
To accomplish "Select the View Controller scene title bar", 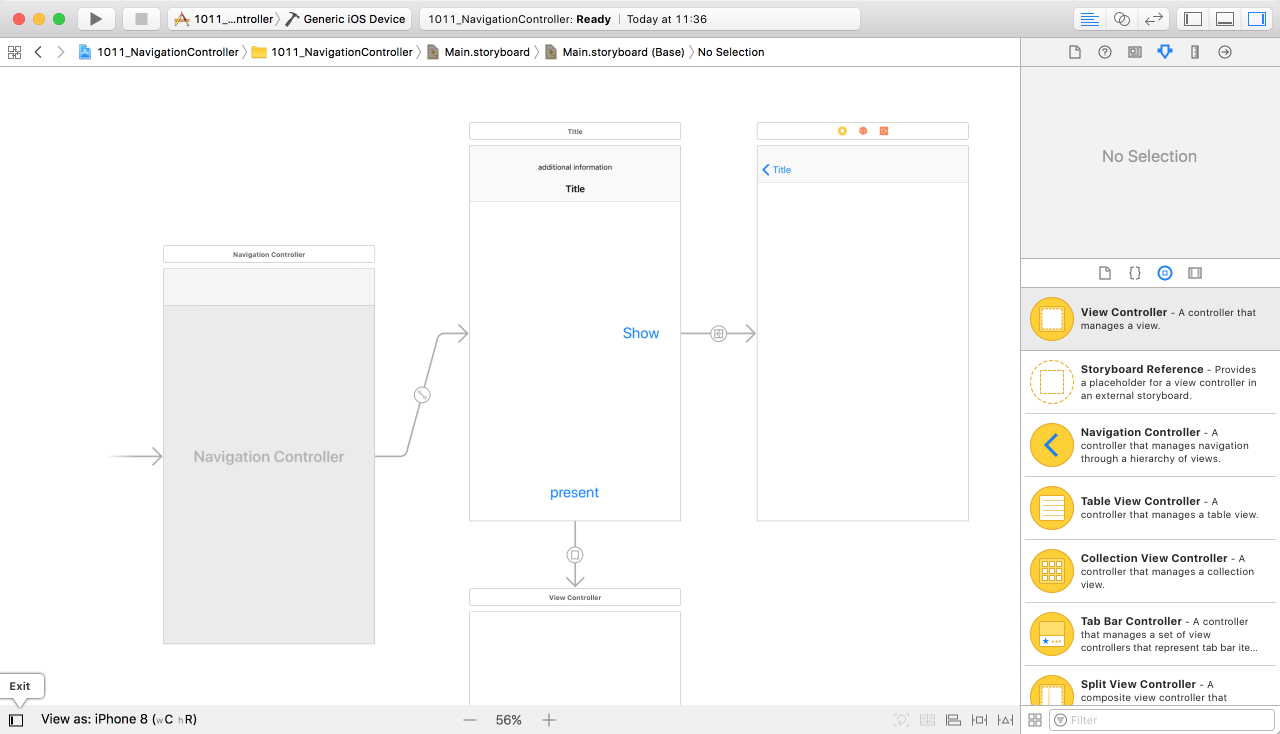I will pos(575,597).
